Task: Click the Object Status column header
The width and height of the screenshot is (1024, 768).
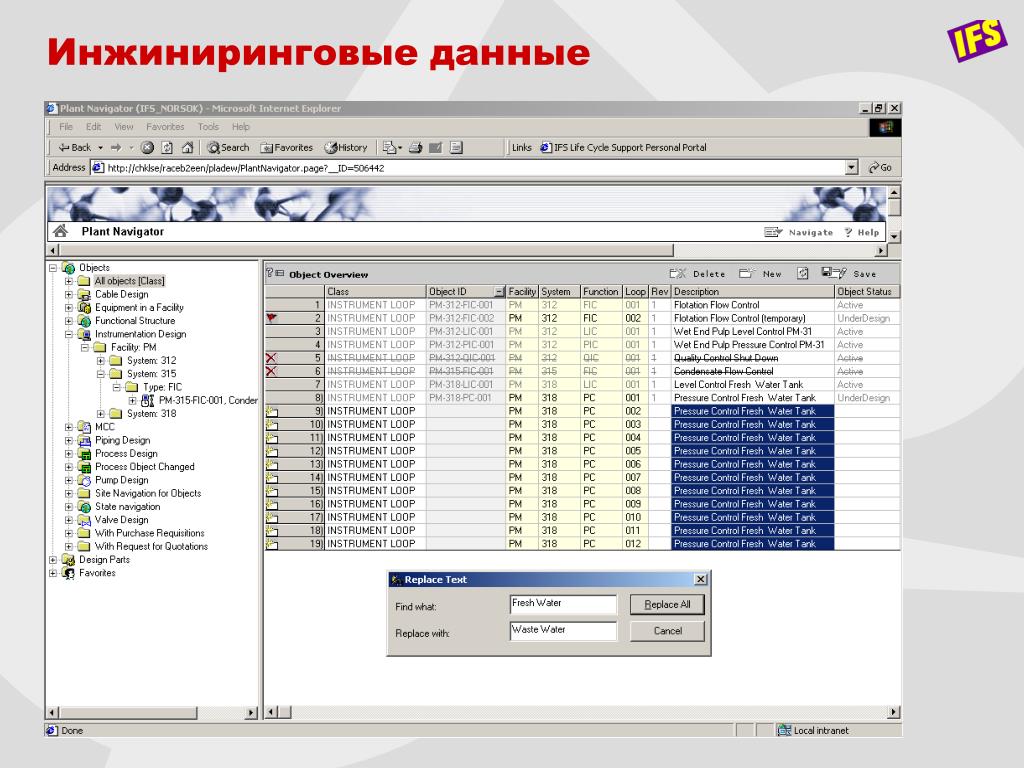Action: pyautogui.click(x=867, y=292)
